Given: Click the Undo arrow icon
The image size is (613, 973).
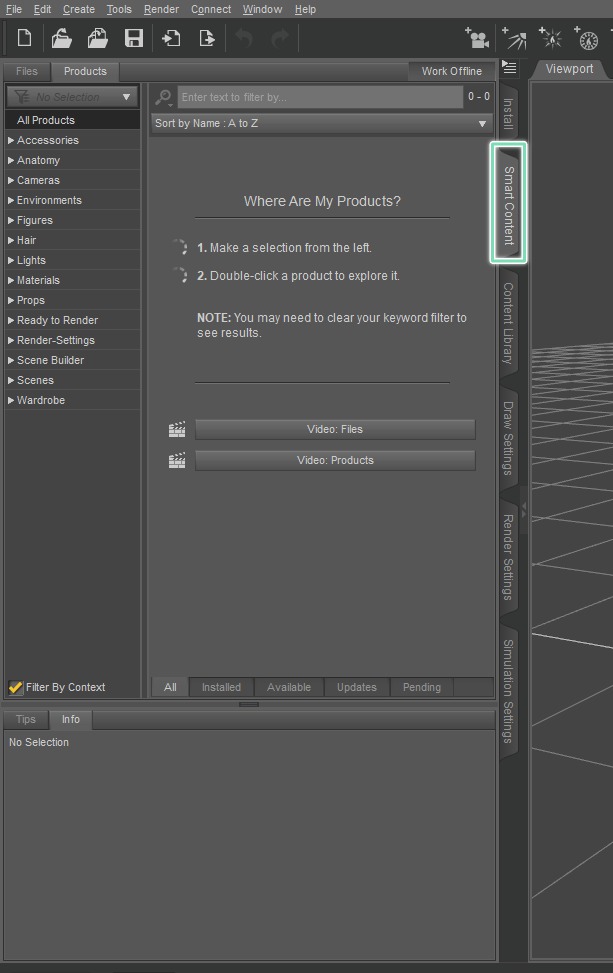Looking at the screenshot, I should tap(244, 38).
